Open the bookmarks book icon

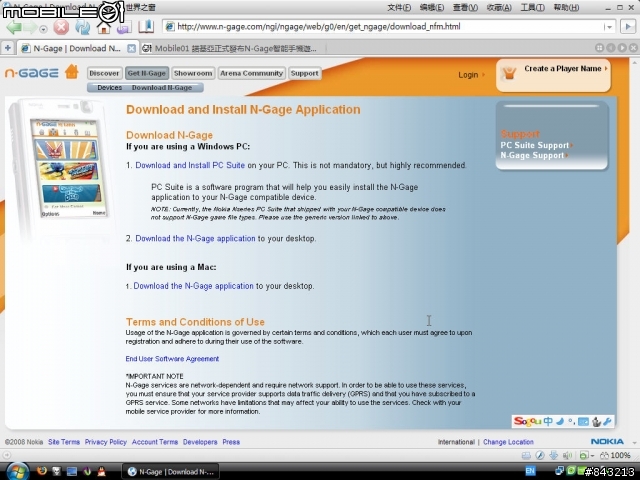[146, 27]
